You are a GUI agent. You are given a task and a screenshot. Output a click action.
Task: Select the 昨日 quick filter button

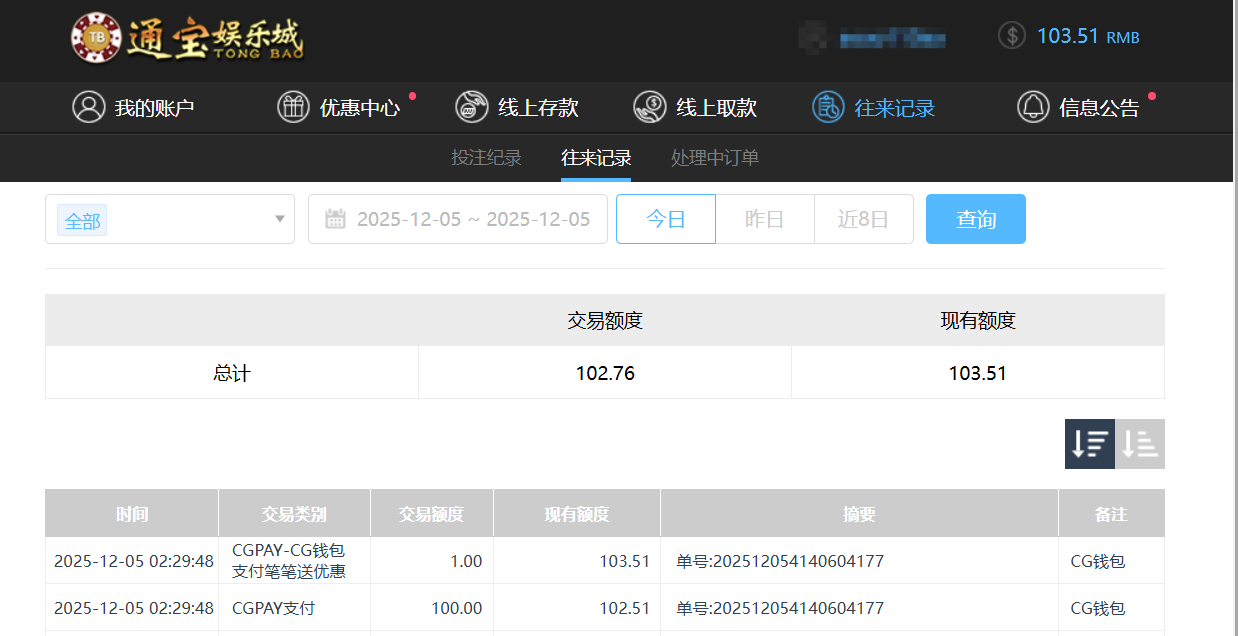[x=764, y=219]
